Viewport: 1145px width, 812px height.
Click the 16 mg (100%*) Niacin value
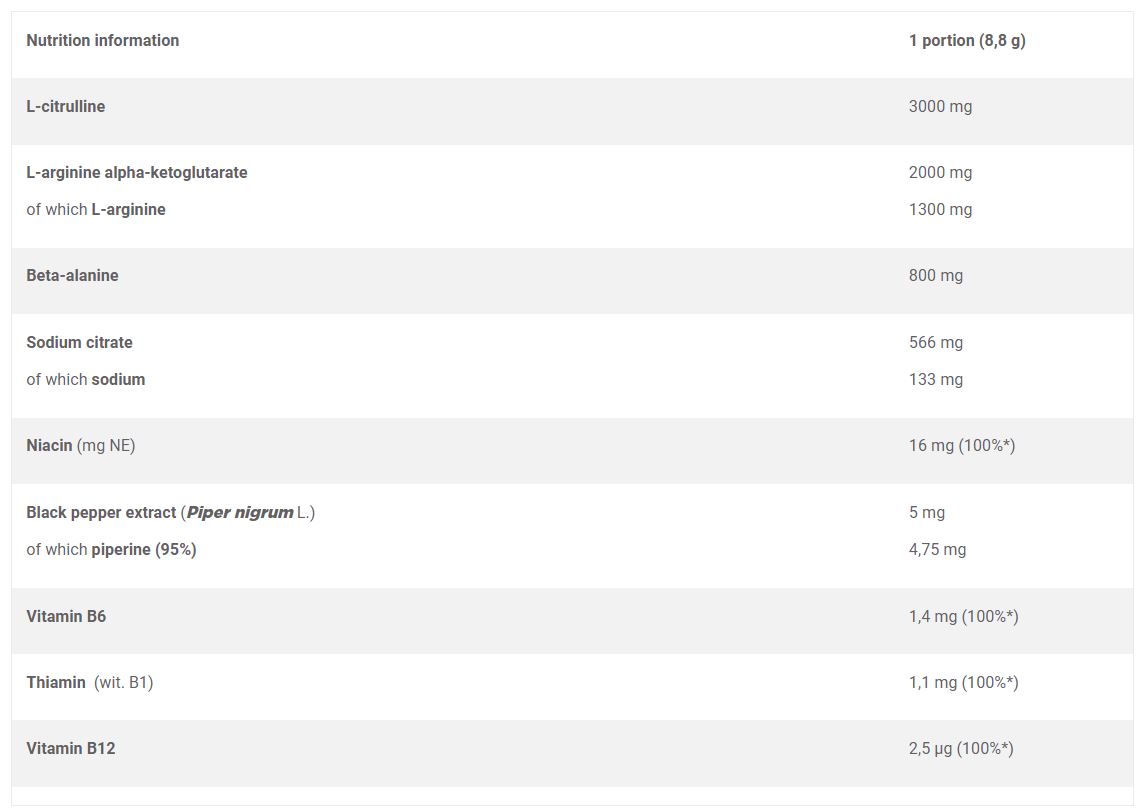[x=962, y=445]
